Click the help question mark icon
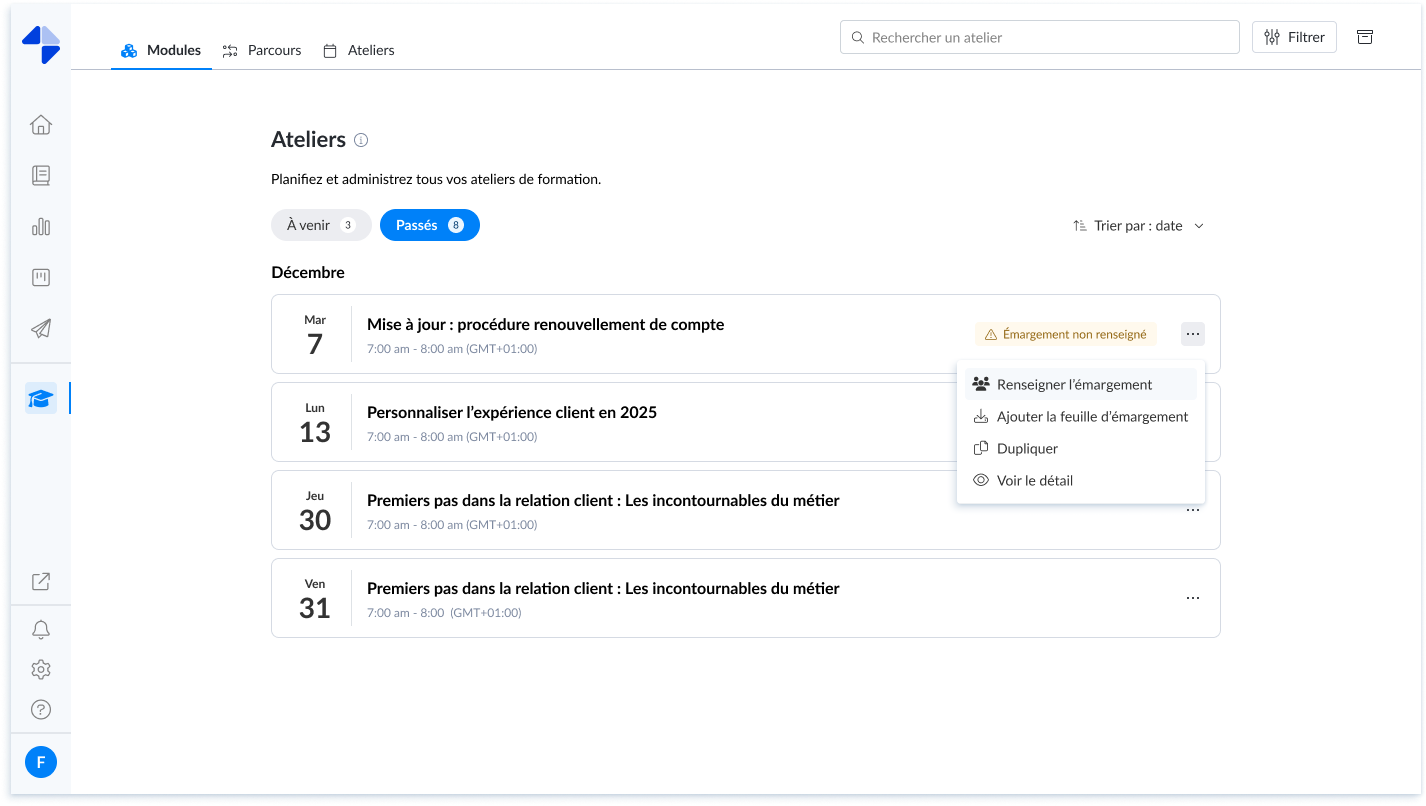 [41, 710]
